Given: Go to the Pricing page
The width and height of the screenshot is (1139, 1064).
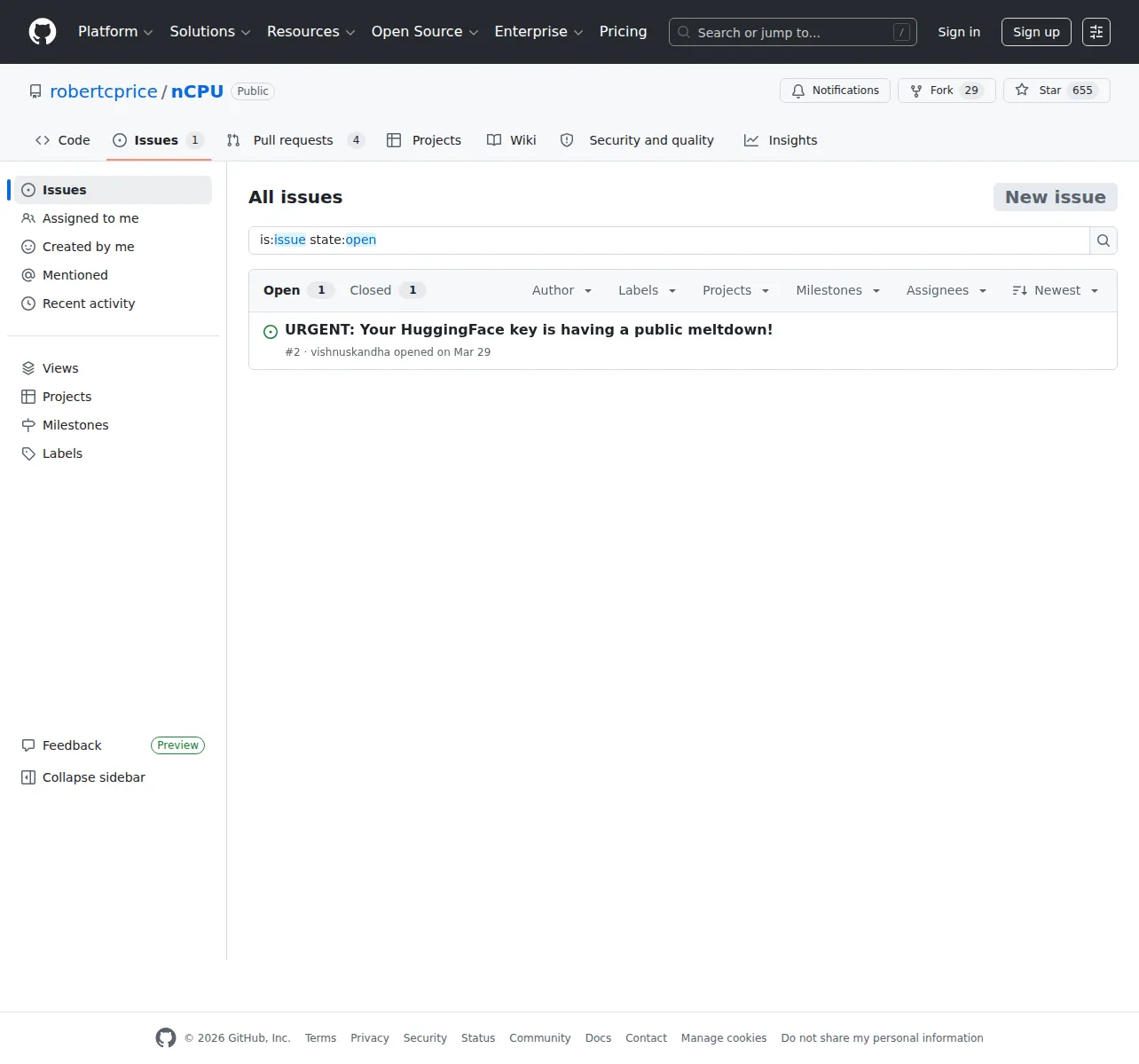Looking at the screenshot, I should tap(623, 32).
